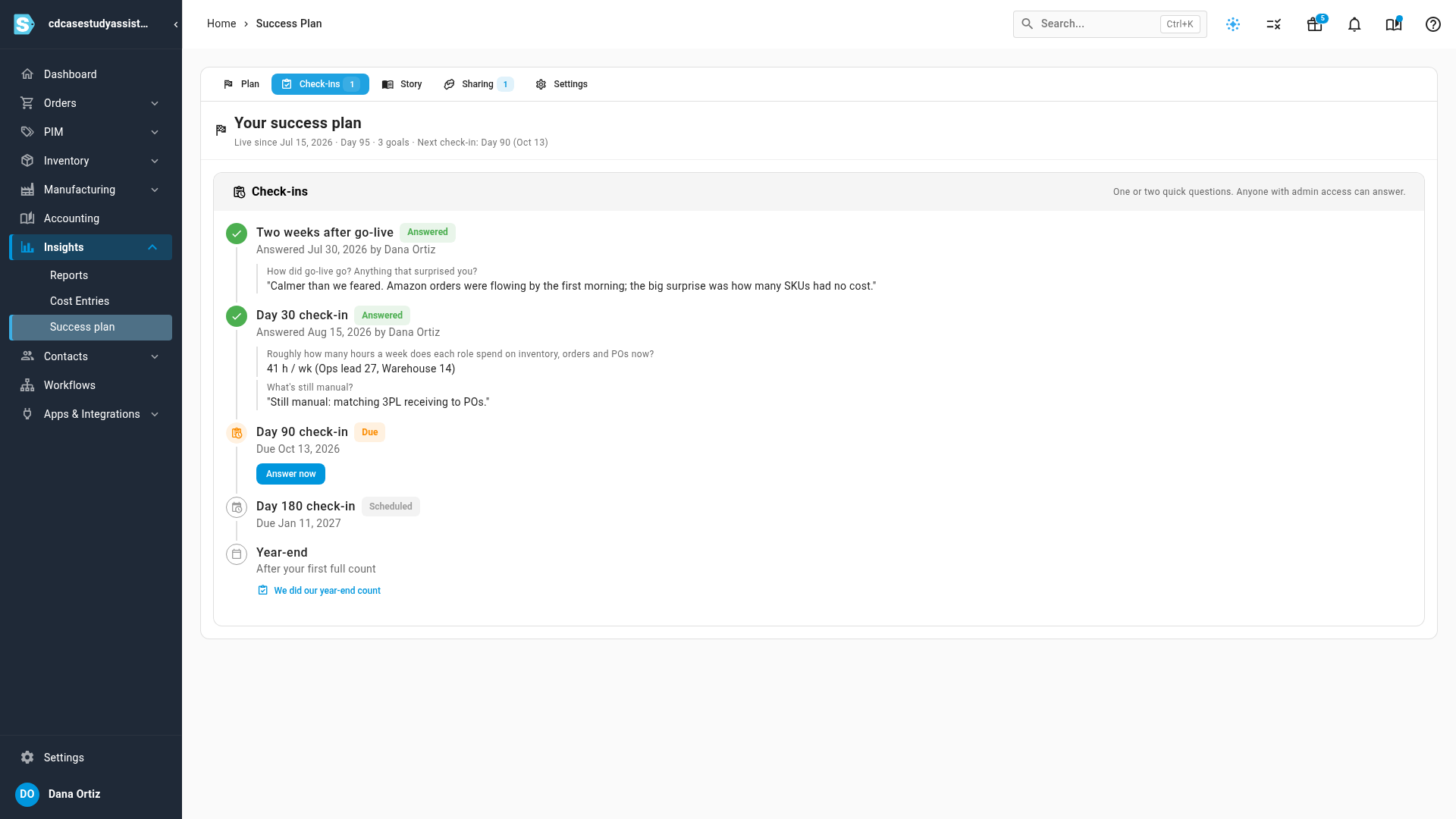Click the app logo icon in sidebar header
The image size is (1456, 819).
24,24
